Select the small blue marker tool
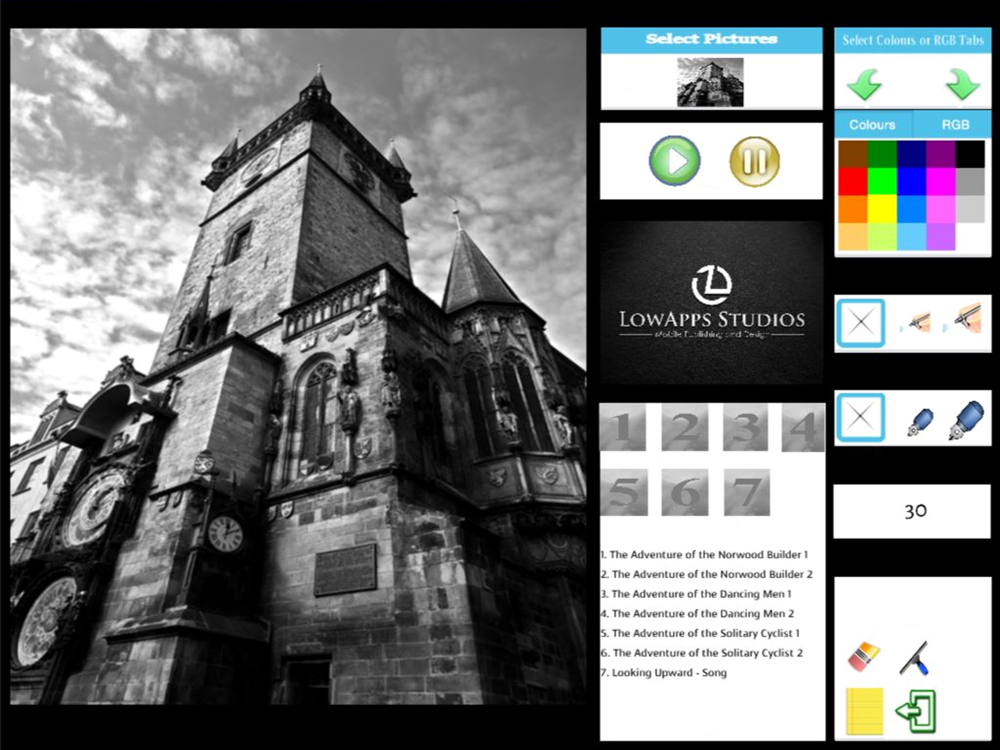 pos(920,422)
